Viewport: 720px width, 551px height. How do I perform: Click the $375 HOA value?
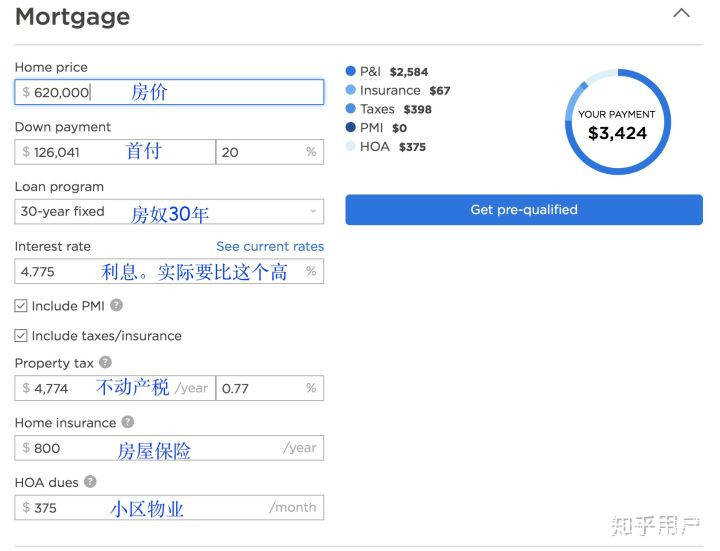[412, 147]
